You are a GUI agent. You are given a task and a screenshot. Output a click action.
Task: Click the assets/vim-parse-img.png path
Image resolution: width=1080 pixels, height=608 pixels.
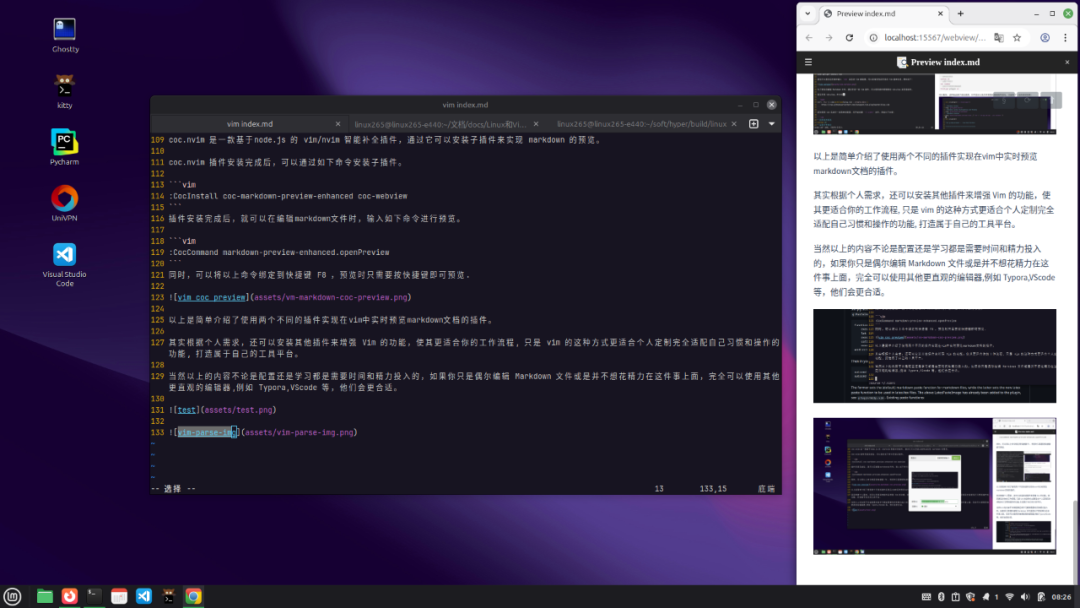click(299, 432)
